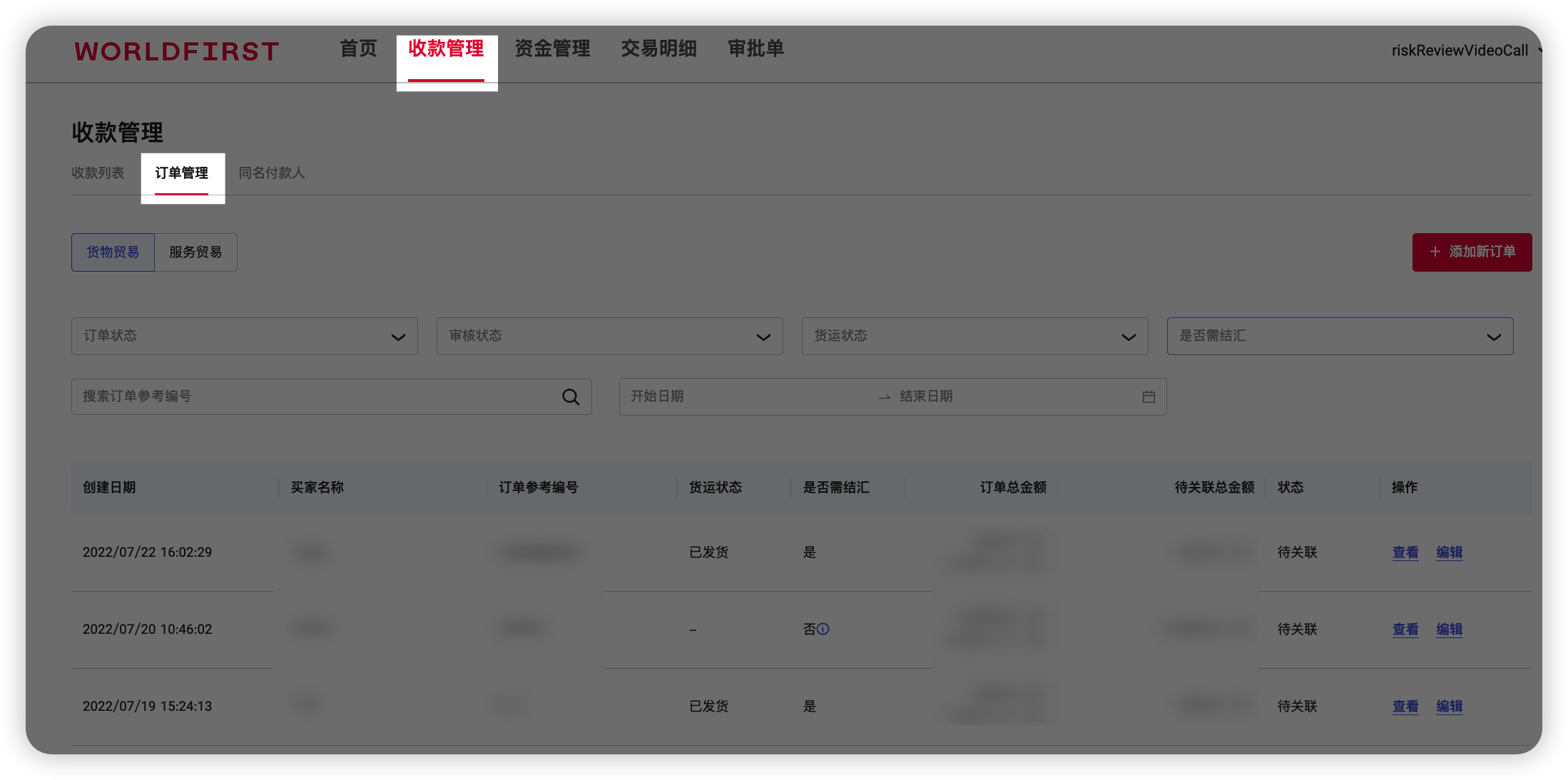The image size is (1568, 780).
Task: Click the 搜索订单参考编号 search field
Action: click(x=314, y=396)
